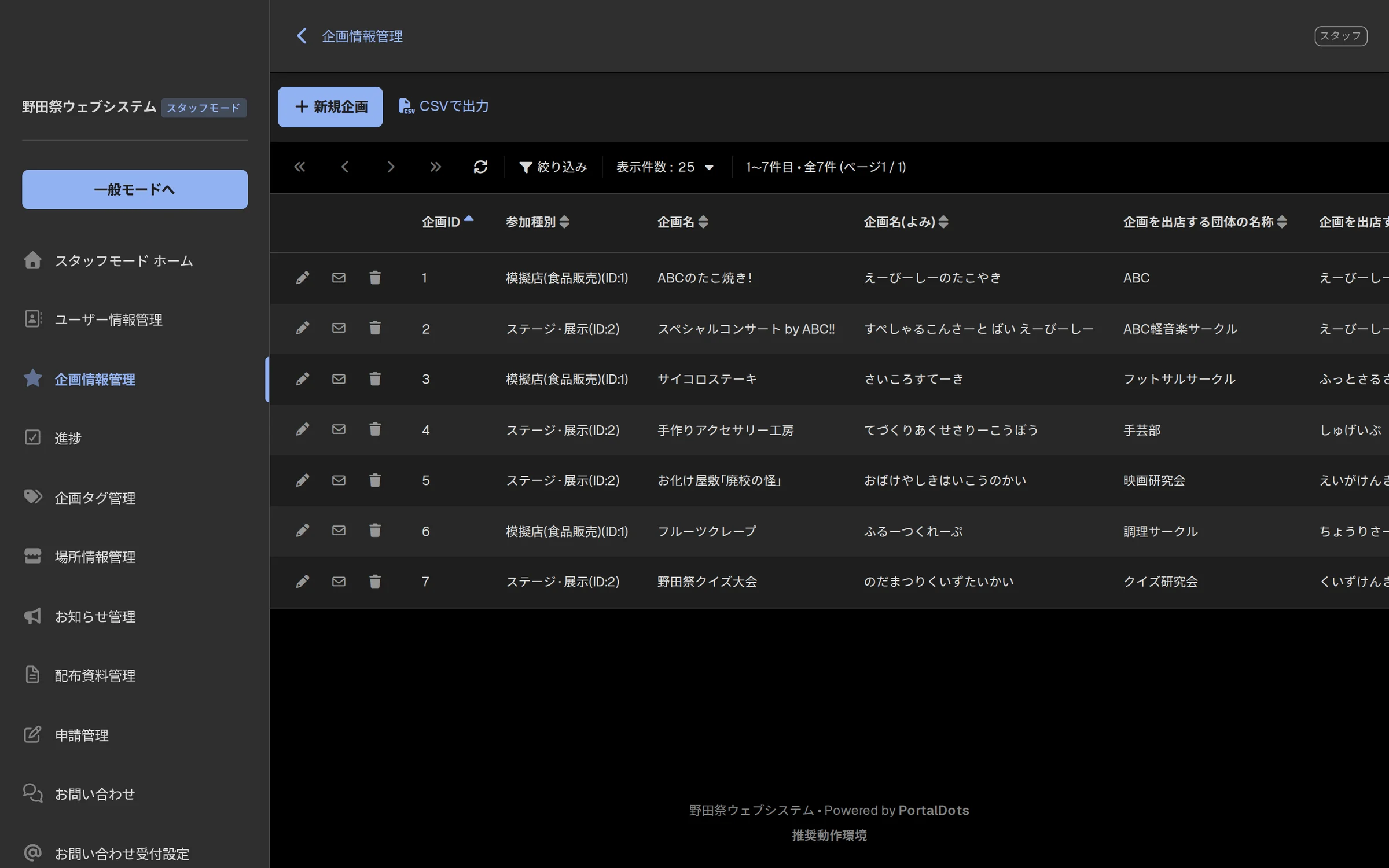Sort by 企画を出店する団体の名称 column
The height and width of the screenshot is (868, 1389).
click(1205, 222)
